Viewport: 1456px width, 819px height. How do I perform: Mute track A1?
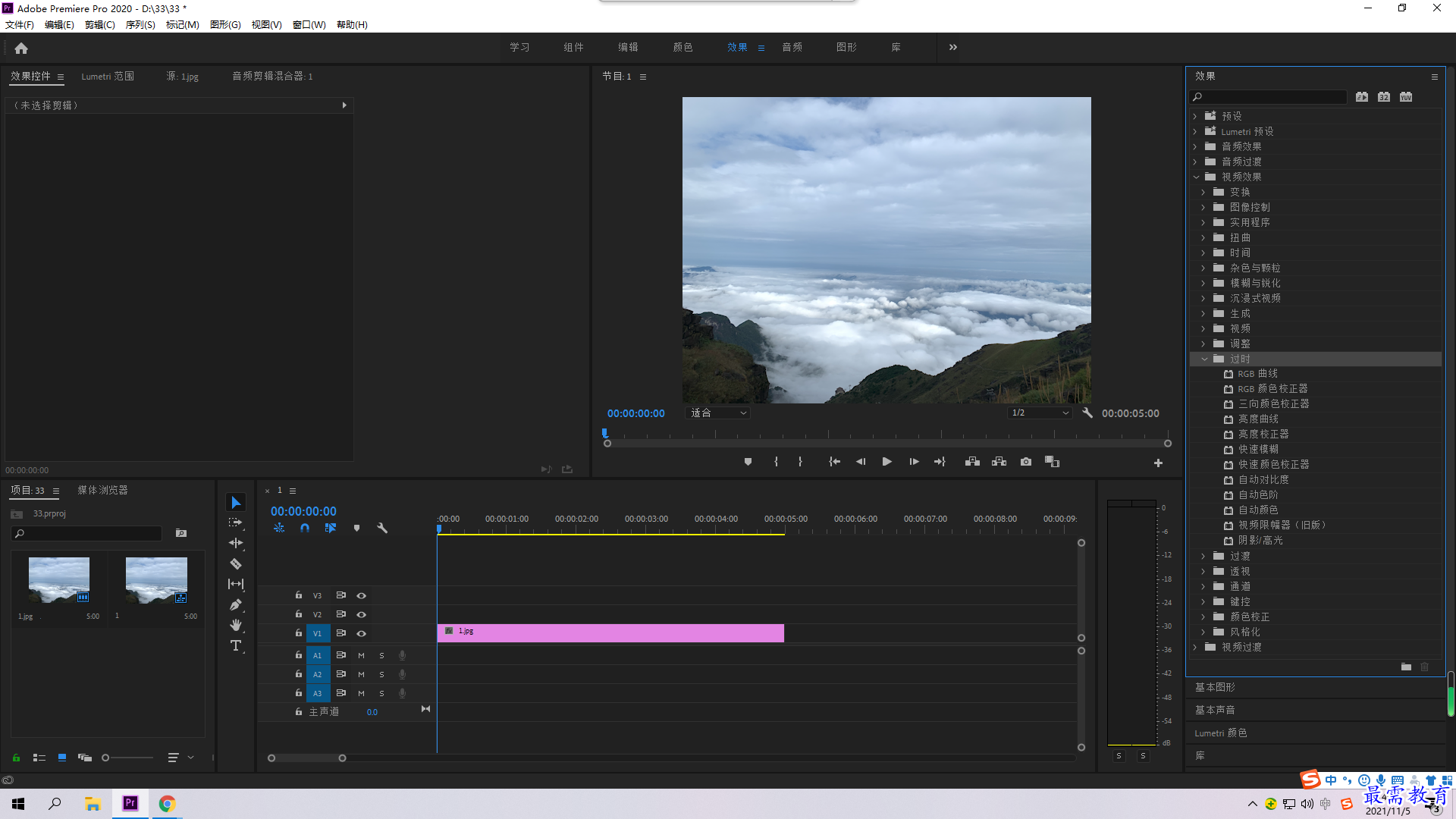point(361,655)
